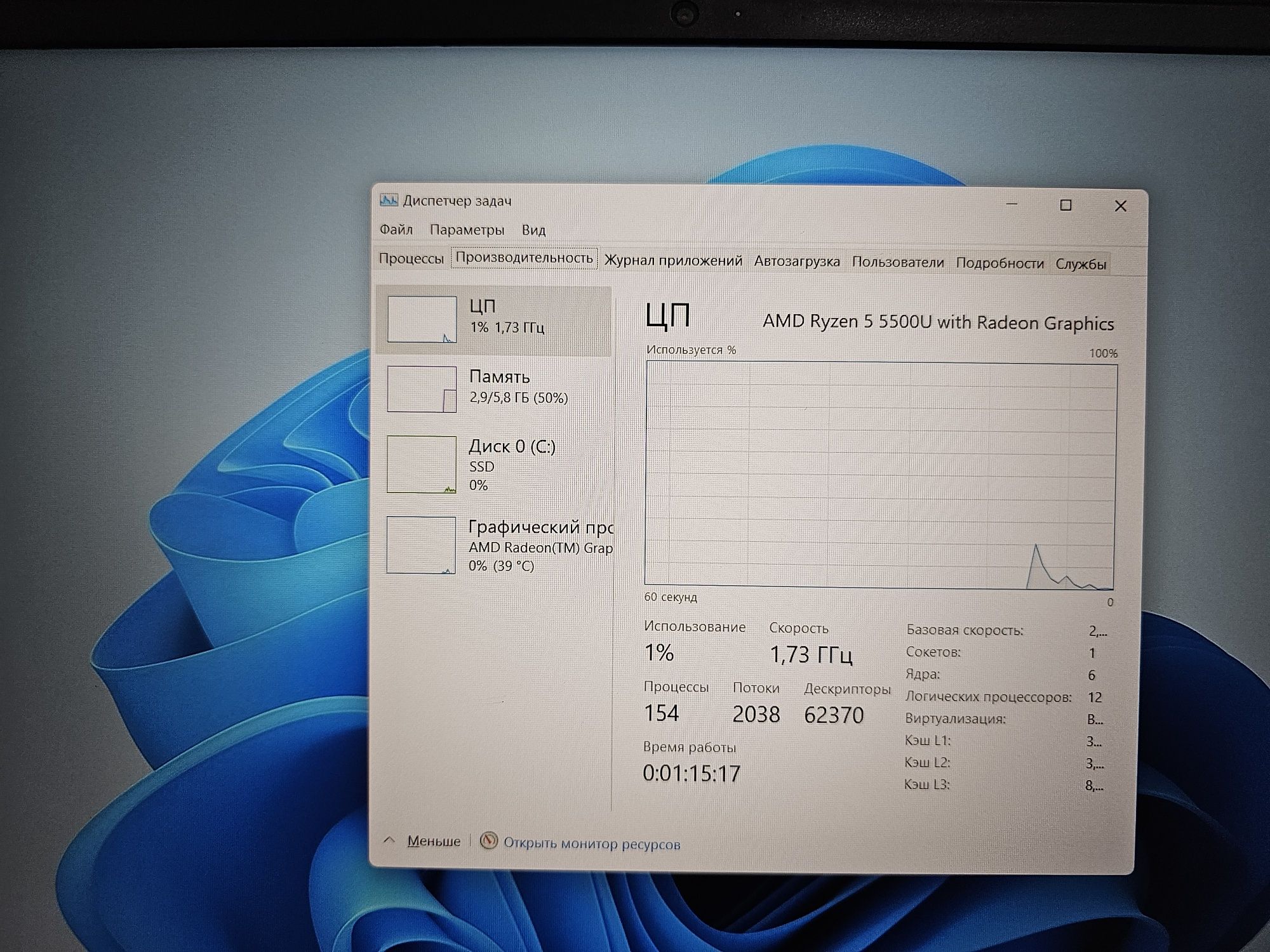Click the ЦП mini graph thumbnail
1270x952 pixels.
tap(422, 319)
